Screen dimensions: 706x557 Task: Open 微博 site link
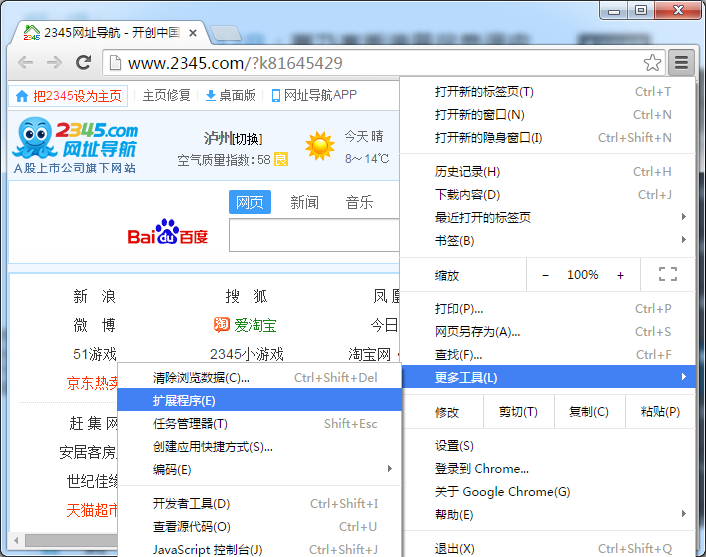[x=95, y=325]
